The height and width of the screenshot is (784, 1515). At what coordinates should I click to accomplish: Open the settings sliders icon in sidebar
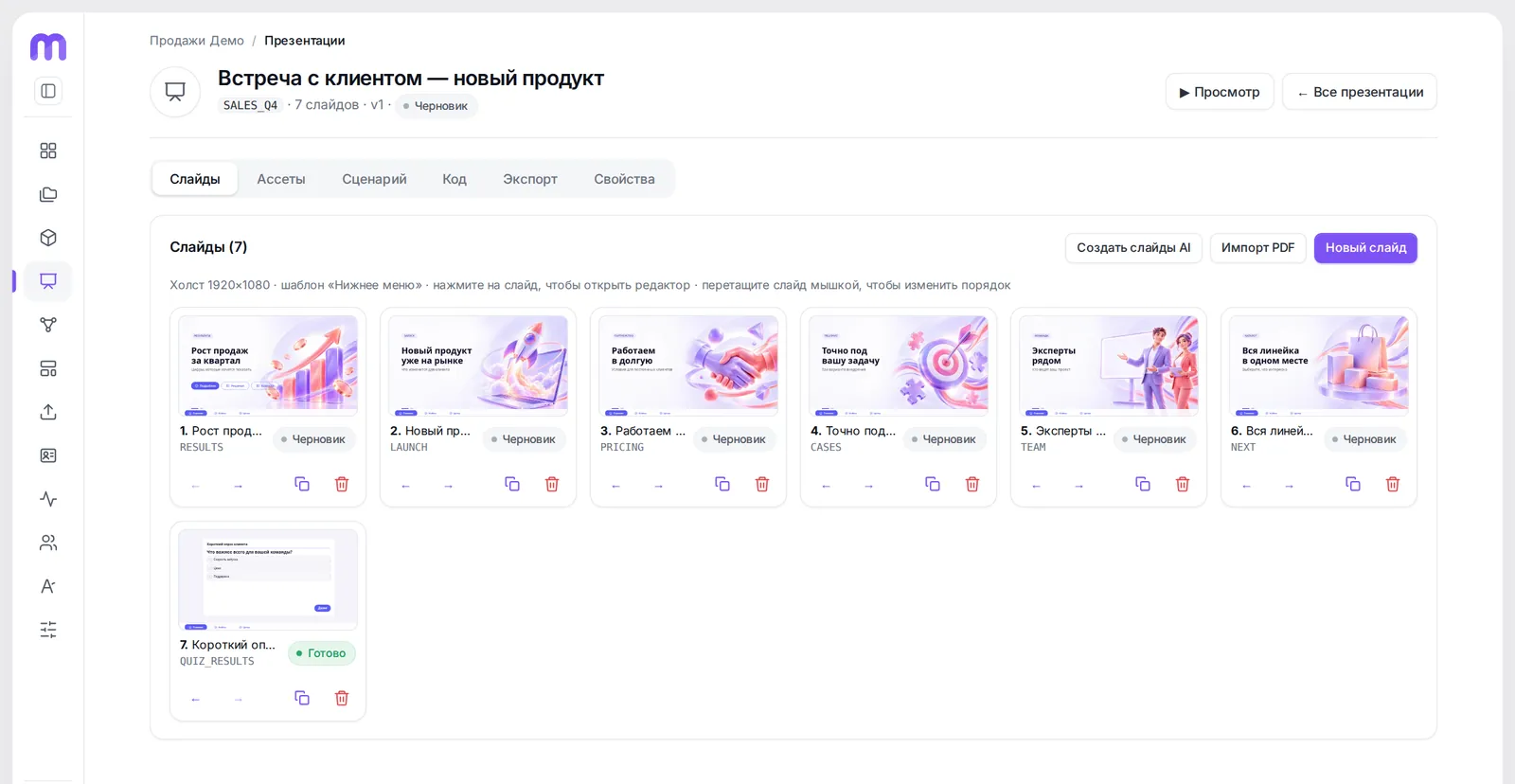(48, 630)
